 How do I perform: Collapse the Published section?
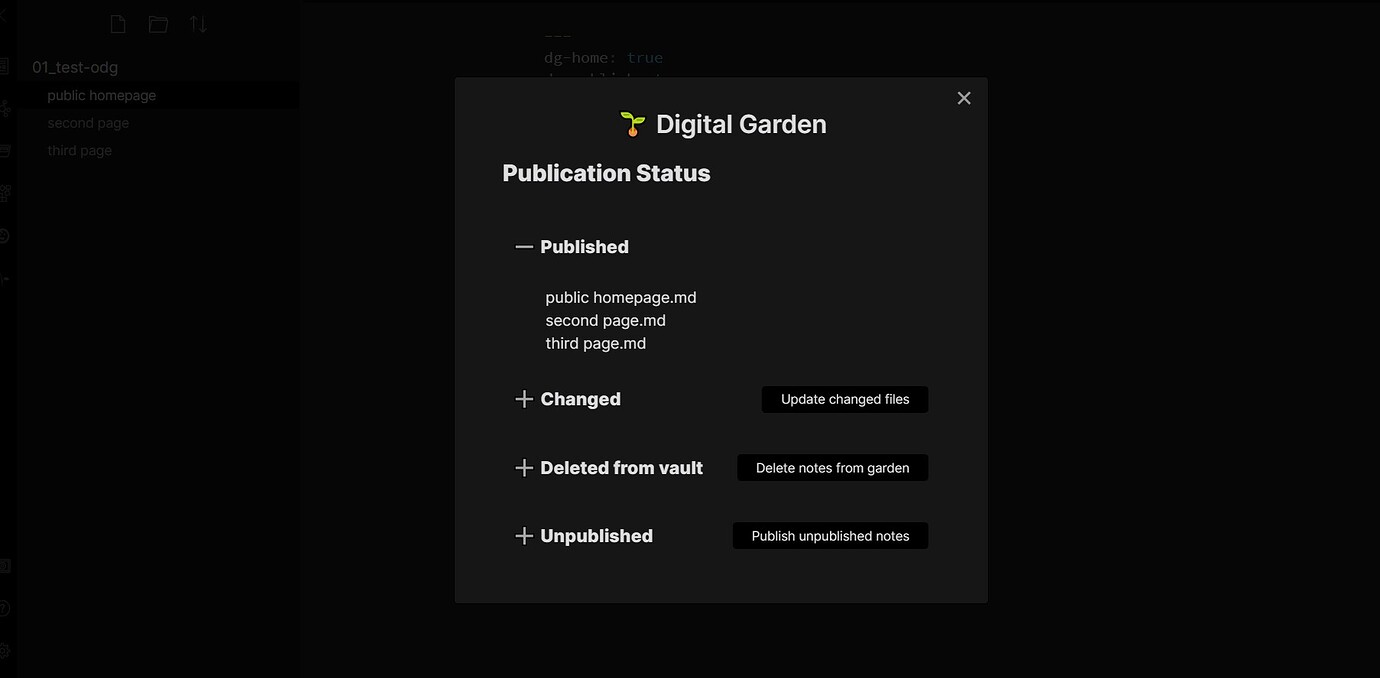[523, 246]
